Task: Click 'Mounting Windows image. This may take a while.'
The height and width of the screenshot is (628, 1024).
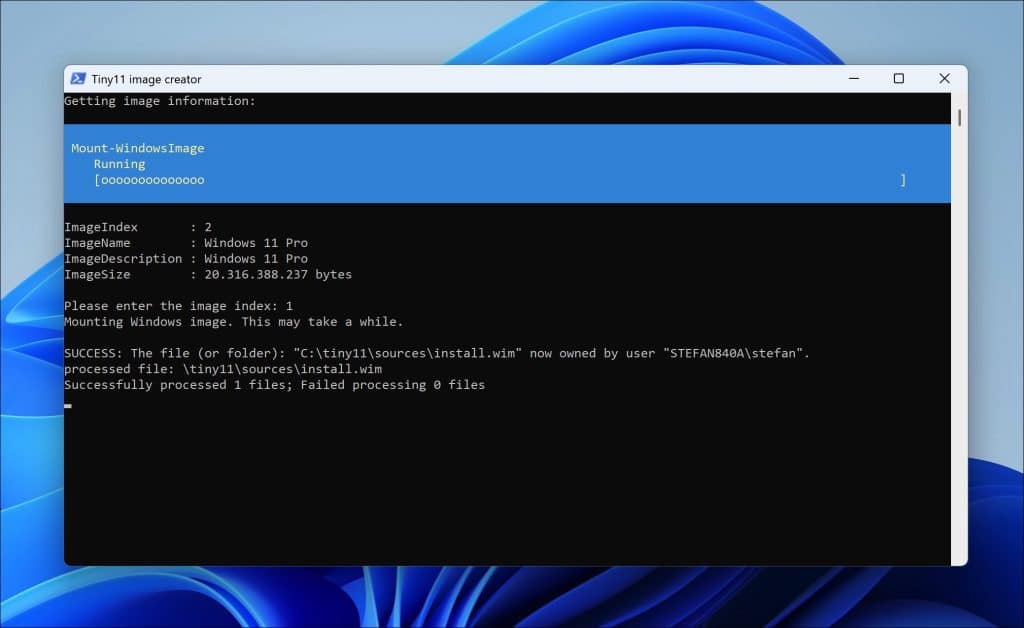Action: 234,322
